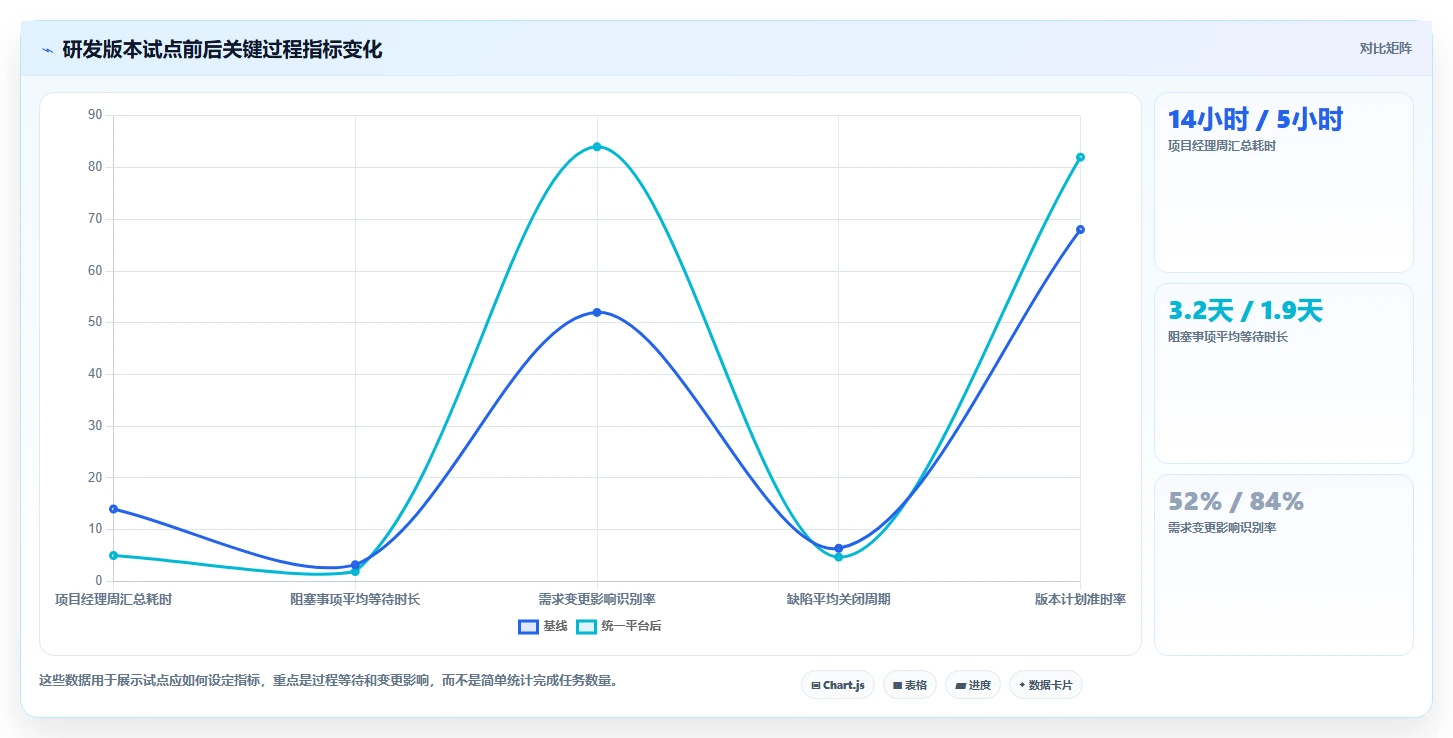Click the footnote text beginning 这些数据用于展示
Image resolution: width=1453 pixels, height=738 pixels.
click(x=330, y=680)
